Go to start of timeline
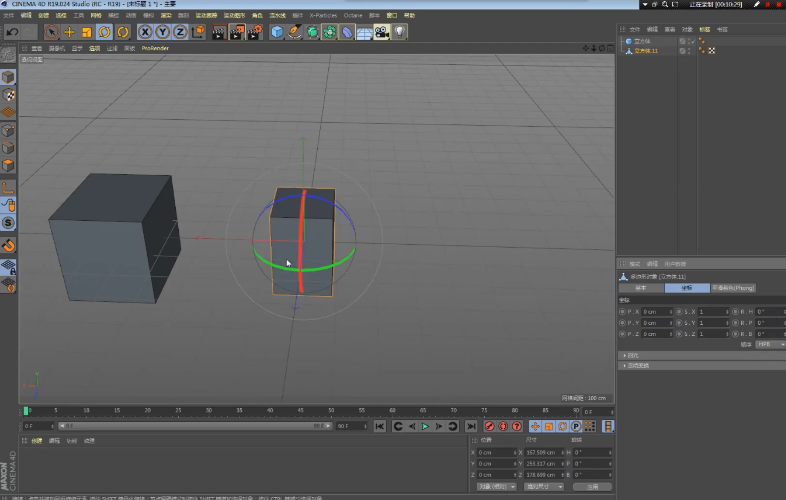 pyautogui.click(x=380, y=426)
